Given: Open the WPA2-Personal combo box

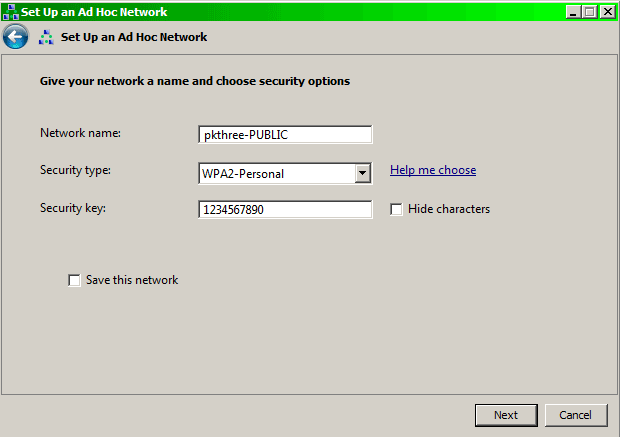Looking at the screenshot, I should point(285,173).
